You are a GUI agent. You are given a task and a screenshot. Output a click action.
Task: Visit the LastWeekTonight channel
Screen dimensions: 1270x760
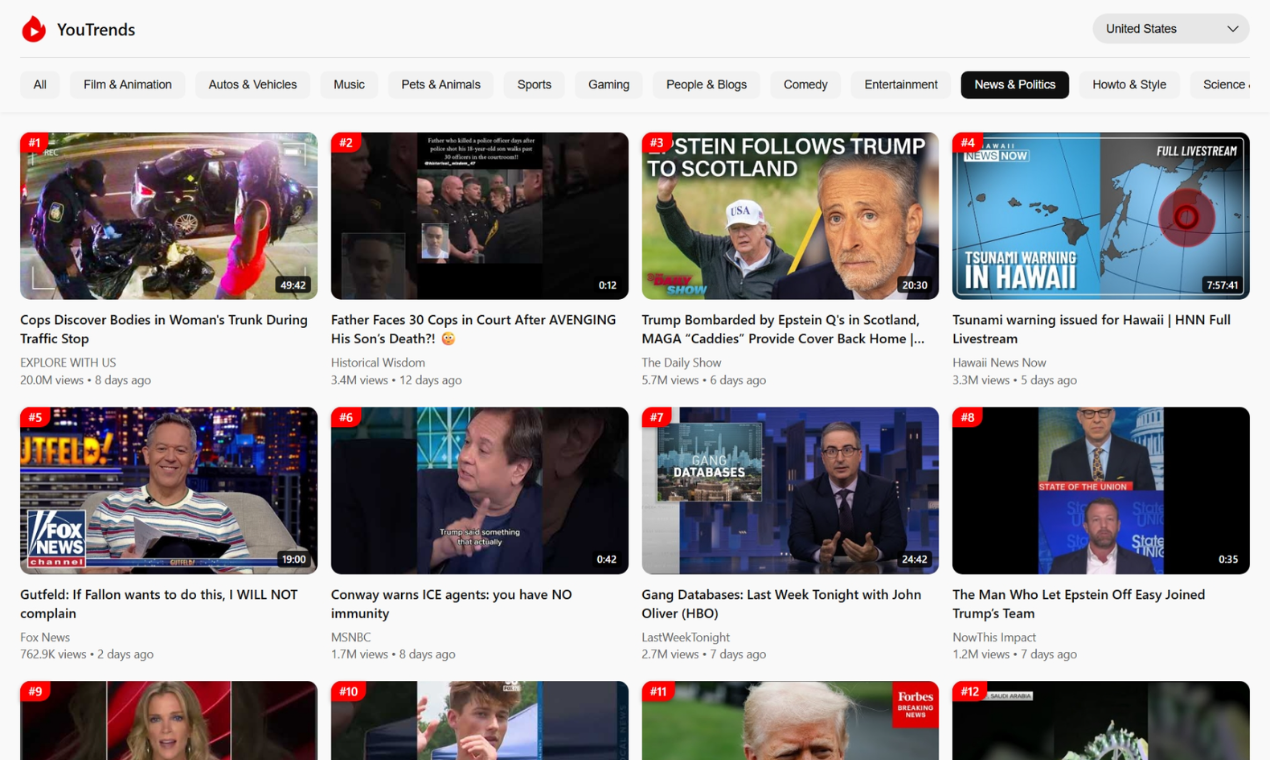coord(686,637)
